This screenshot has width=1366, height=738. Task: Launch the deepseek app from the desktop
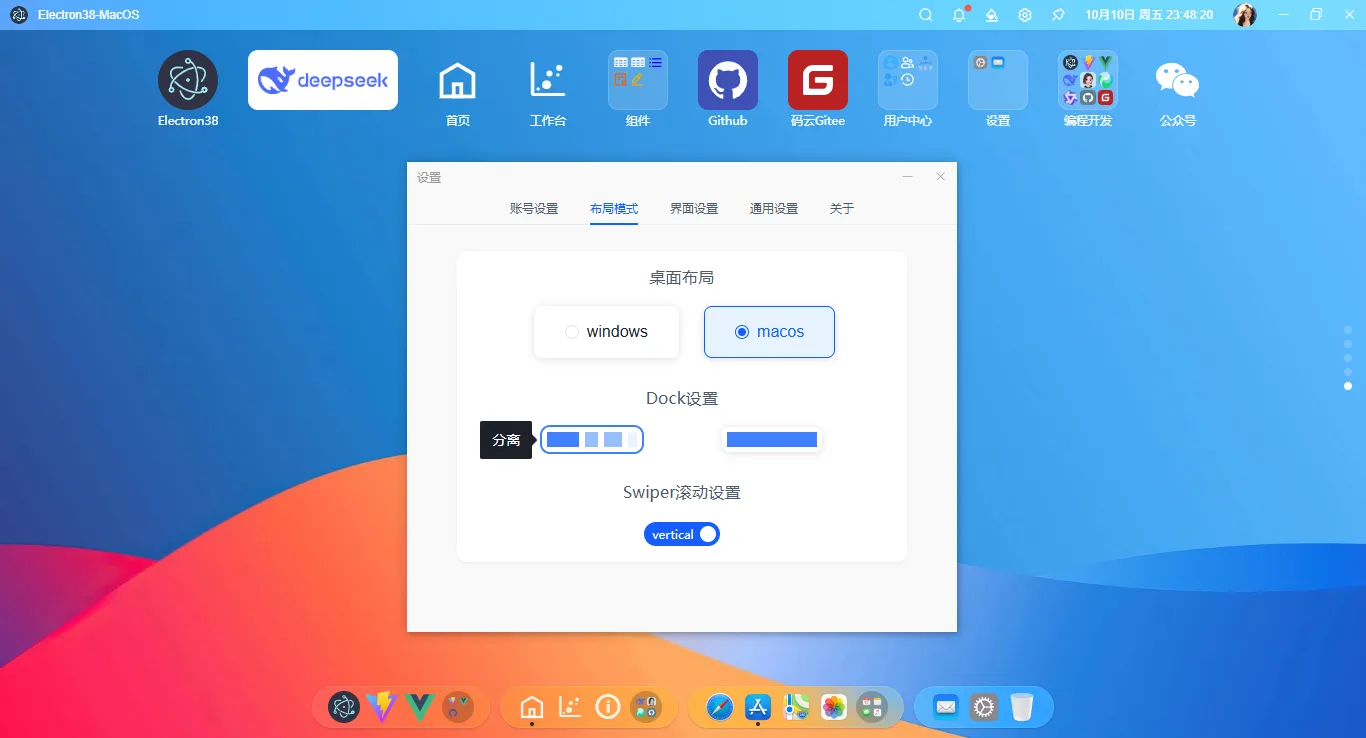[x=322, y=80]
